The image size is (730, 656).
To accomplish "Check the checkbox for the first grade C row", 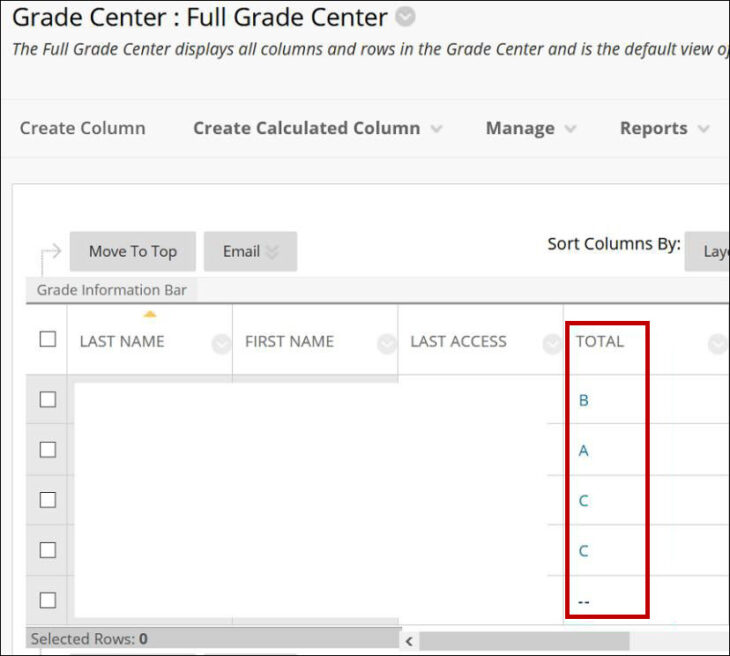I will pyautogui.click(x=47, y=500).
